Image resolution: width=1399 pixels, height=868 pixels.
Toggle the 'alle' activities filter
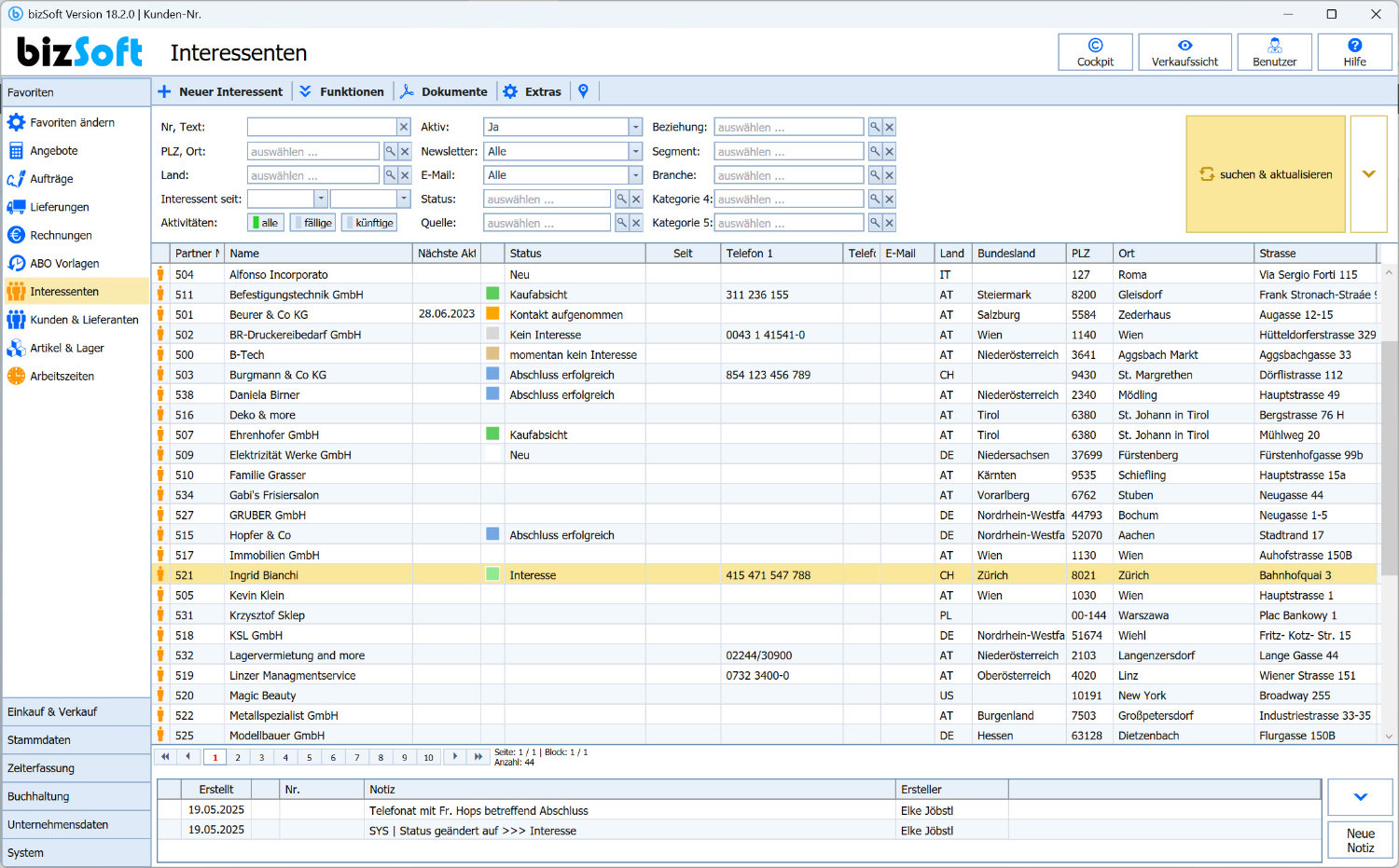(x=266, y=223)
